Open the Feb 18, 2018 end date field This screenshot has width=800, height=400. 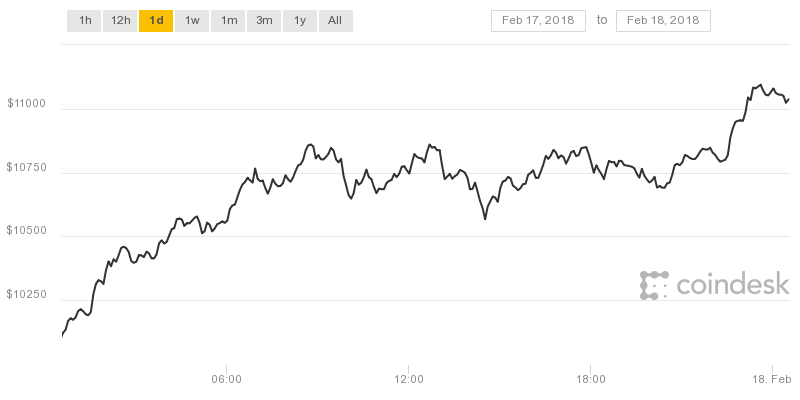663,21
